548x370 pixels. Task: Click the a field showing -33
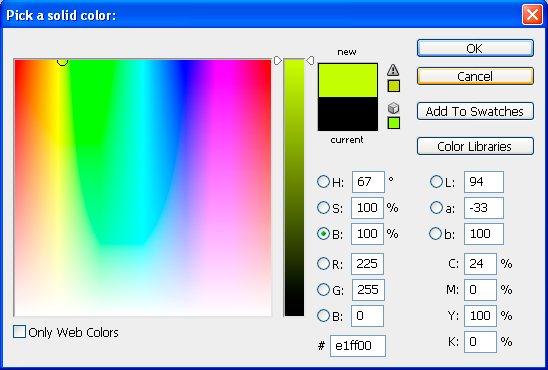pos(484,208)
